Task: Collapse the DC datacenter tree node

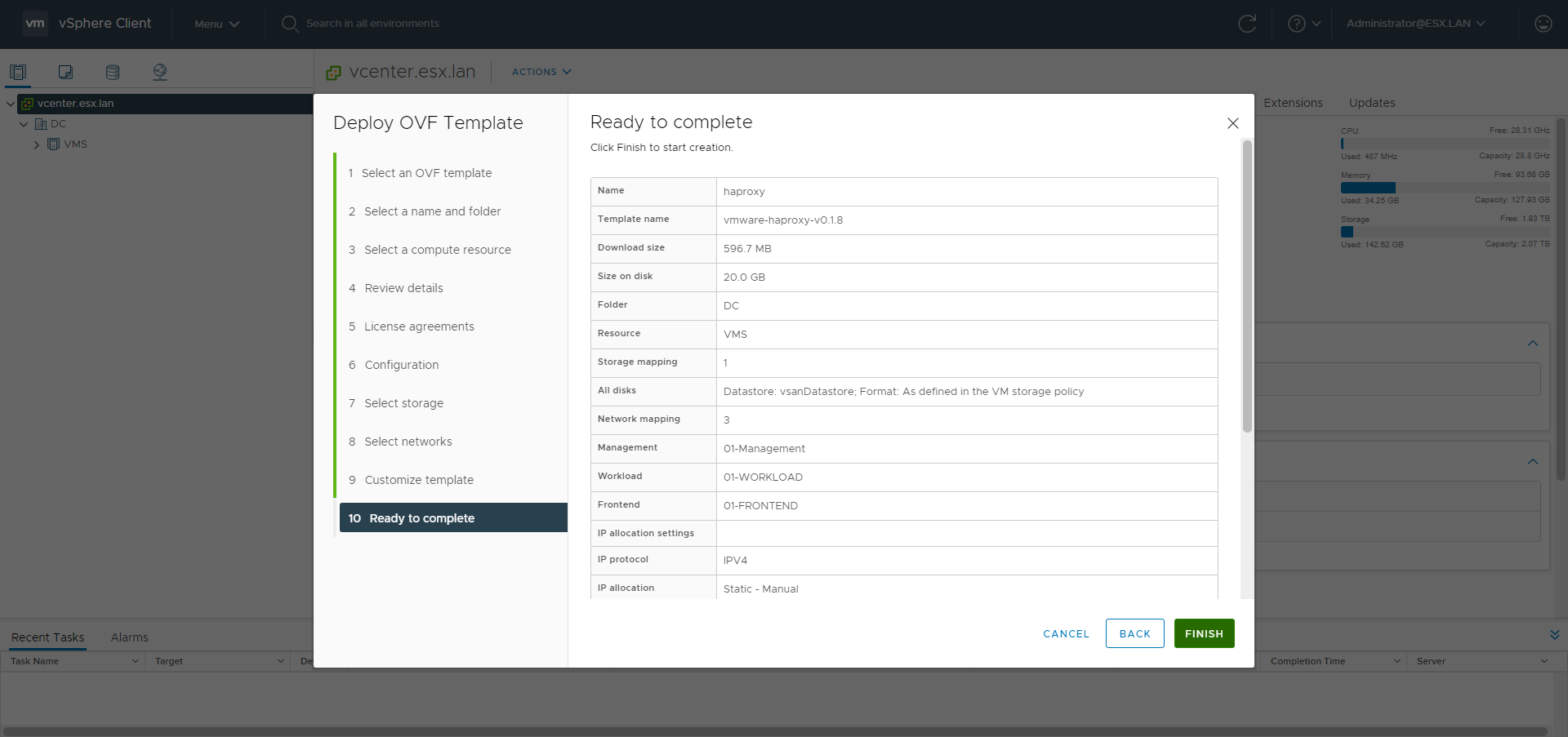Action: coord(24,124)
